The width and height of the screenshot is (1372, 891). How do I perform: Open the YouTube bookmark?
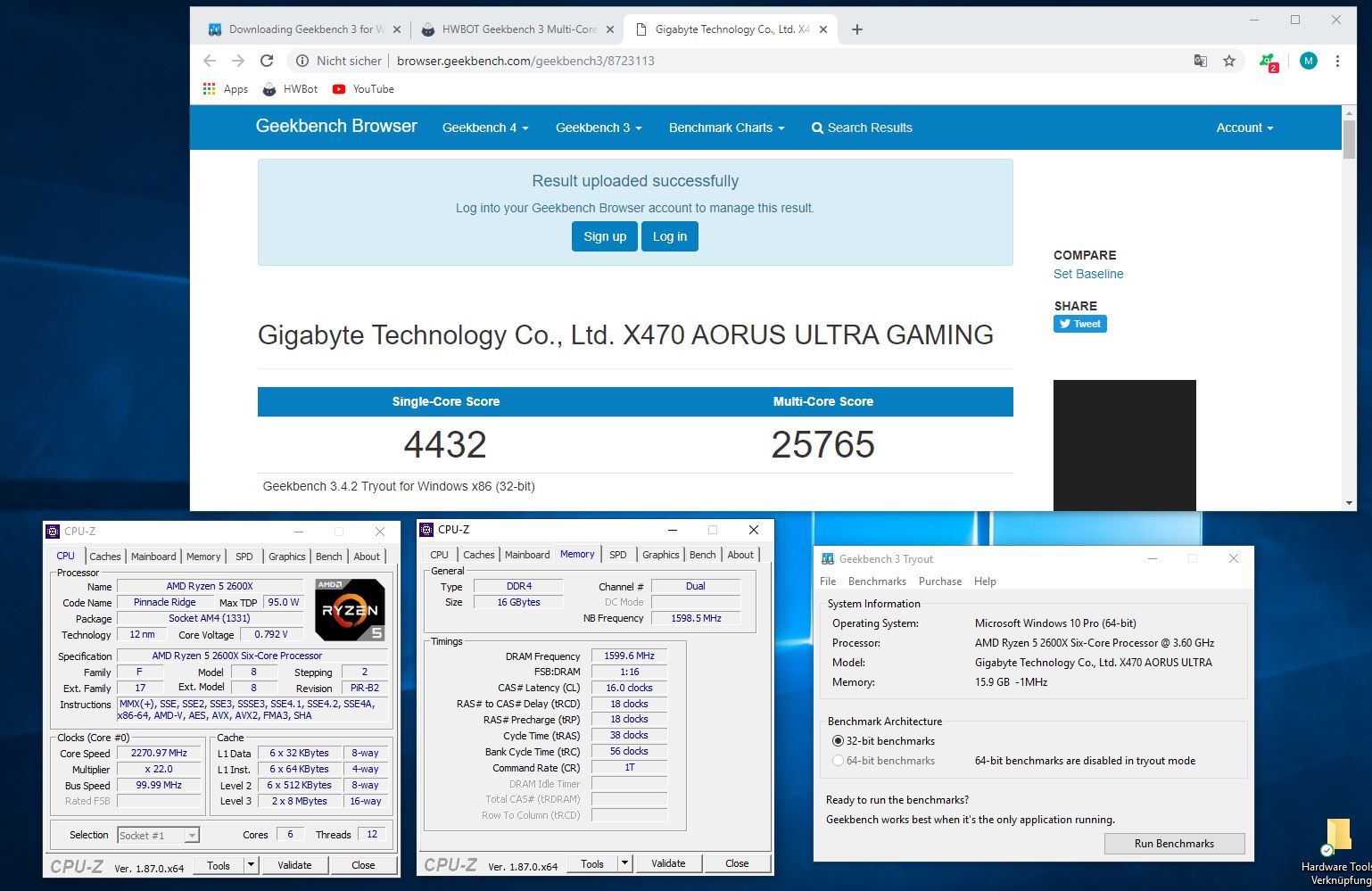(363, 89)
